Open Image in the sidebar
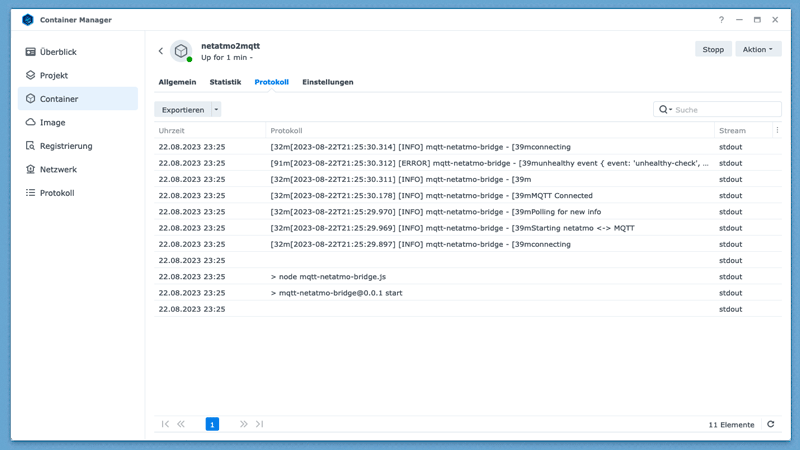Image resolution: width=800 pixels, height=450 pixels. [53, 122]
